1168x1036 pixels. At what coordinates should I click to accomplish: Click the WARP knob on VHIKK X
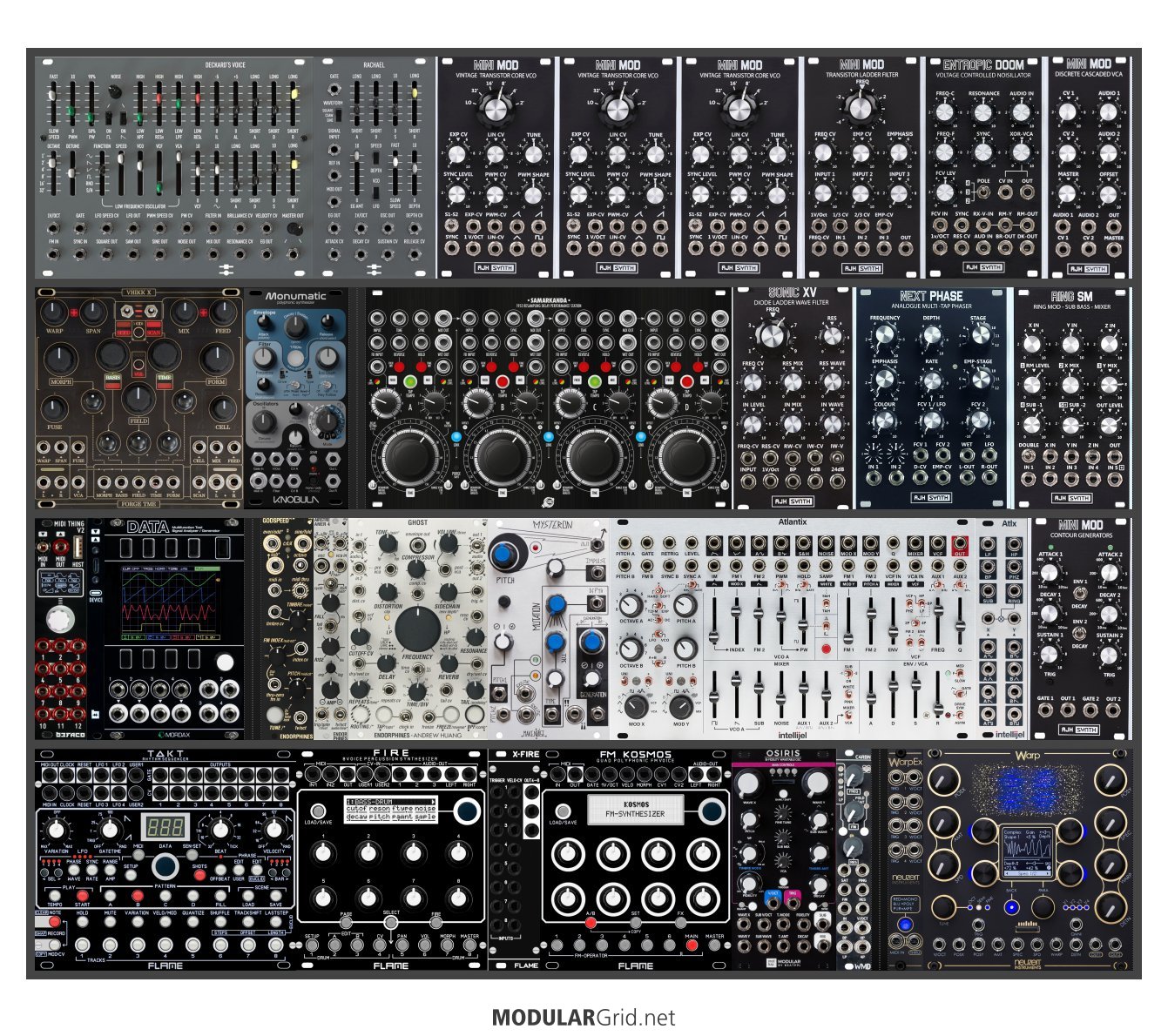[54, 311]
